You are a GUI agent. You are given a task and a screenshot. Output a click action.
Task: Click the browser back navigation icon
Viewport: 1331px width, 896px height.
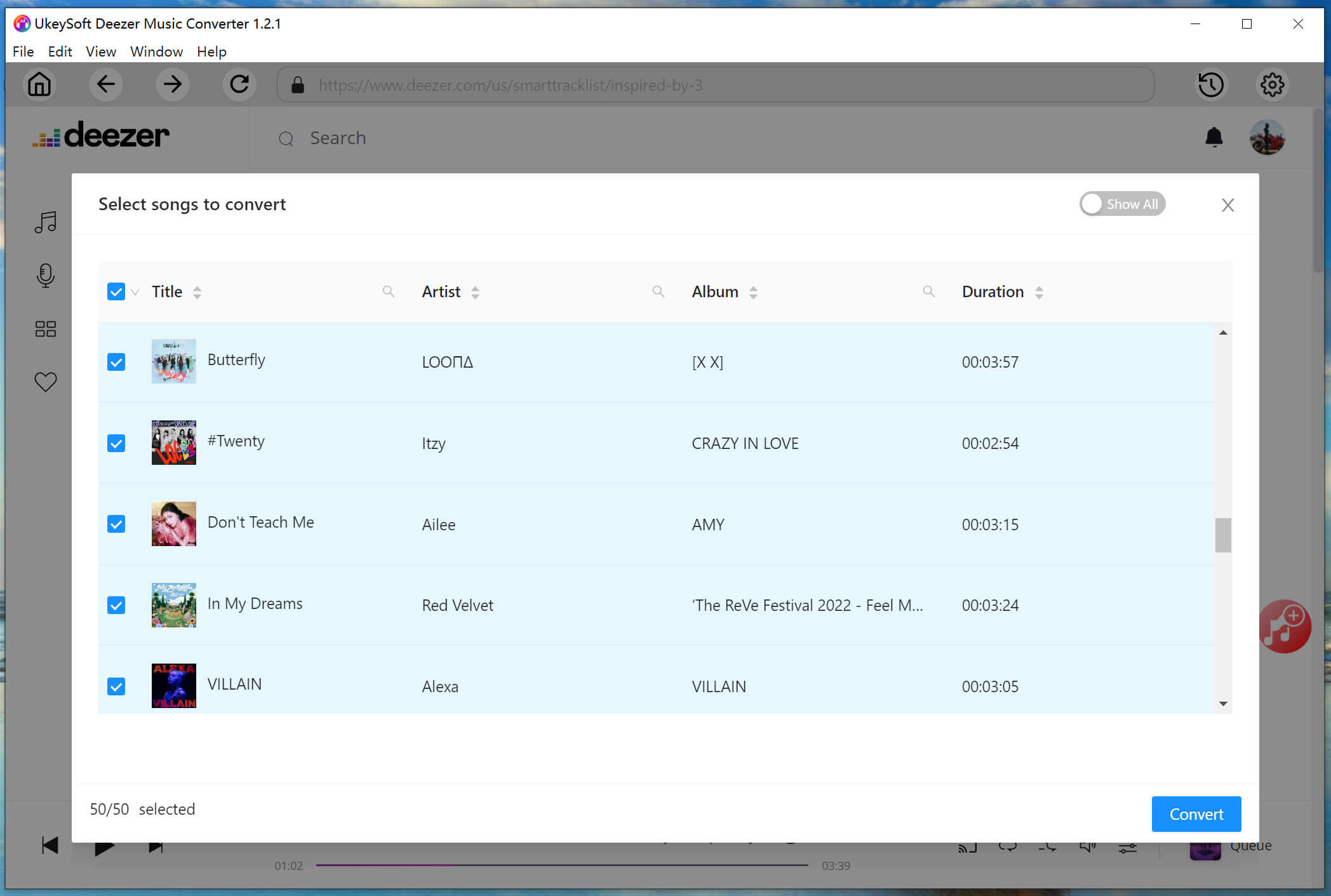[106, 85]
